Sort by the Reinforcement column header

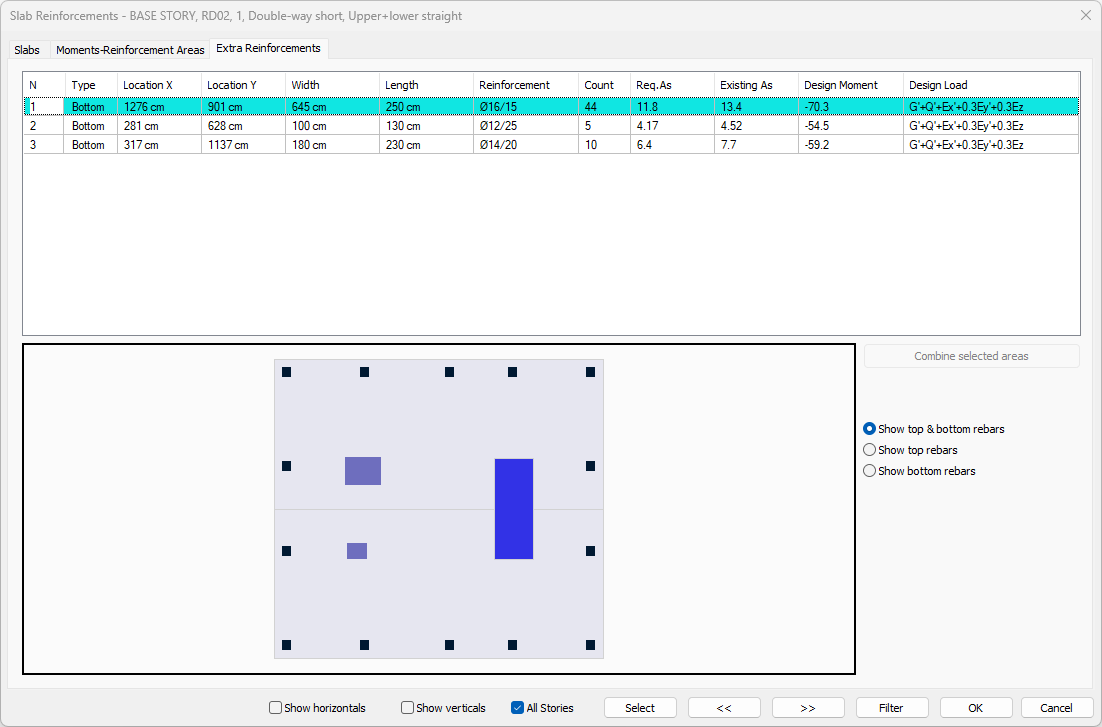pos(526,85)
